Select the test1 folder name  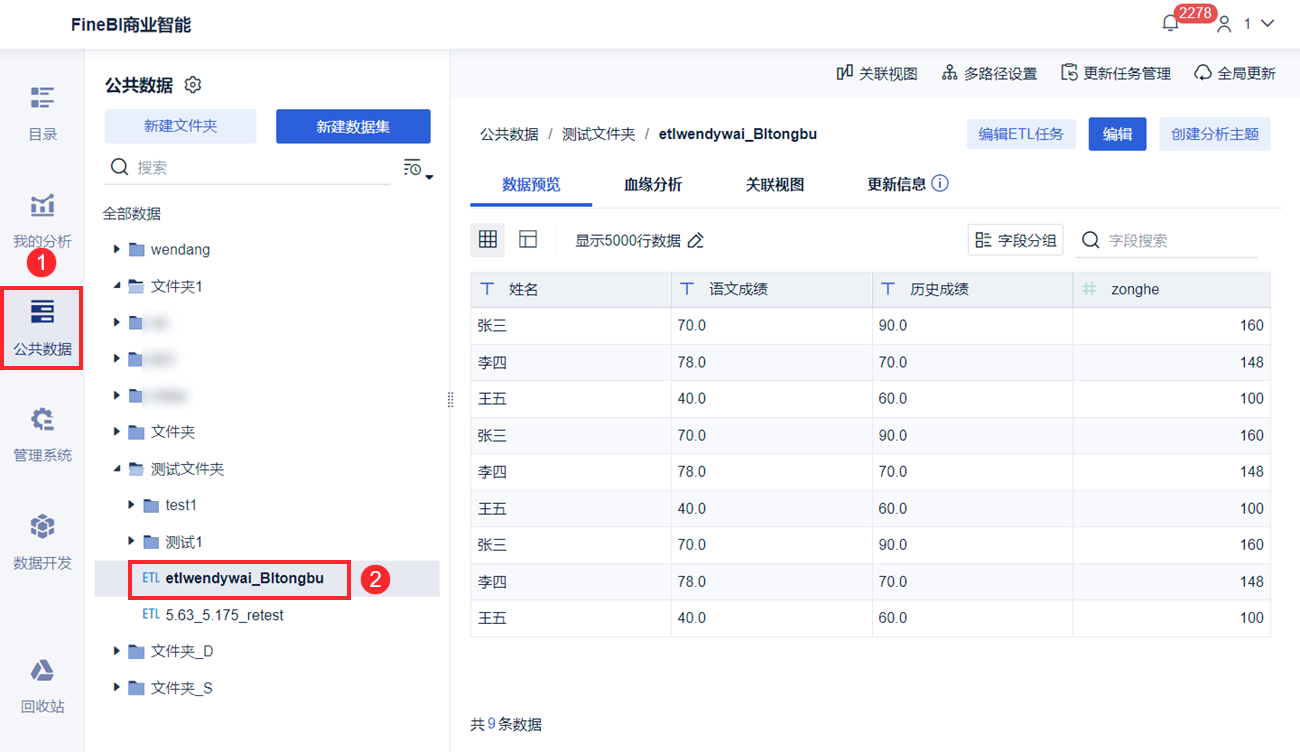[x=181, y=505]
